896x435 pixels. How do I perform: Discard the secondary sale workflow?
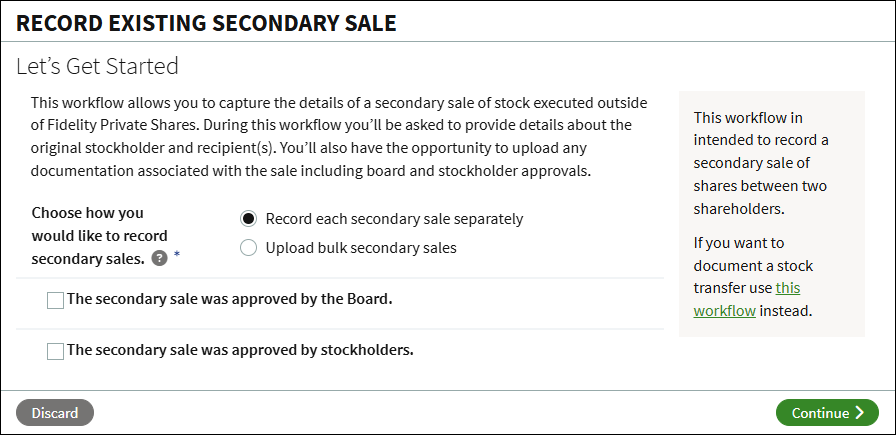click(55, 413)
